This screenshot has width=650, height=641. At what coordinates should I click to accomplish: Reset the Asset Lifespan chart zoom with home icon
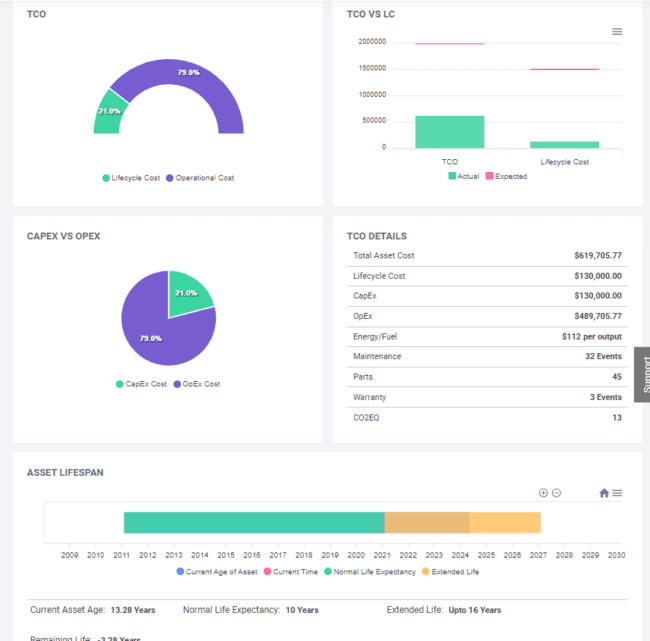tap(604, 493)
